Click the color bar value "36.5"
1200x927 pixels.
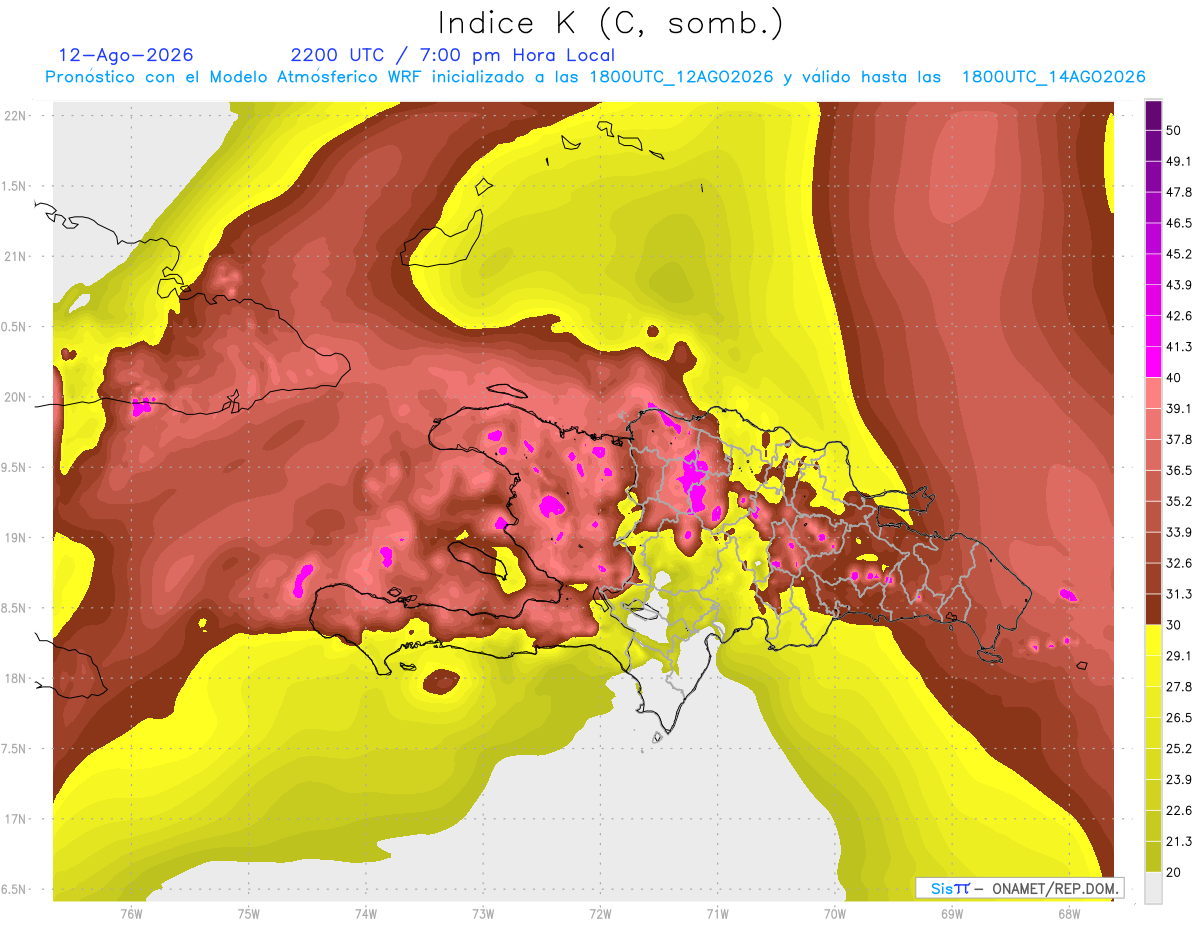click(x=1179, y=470)
